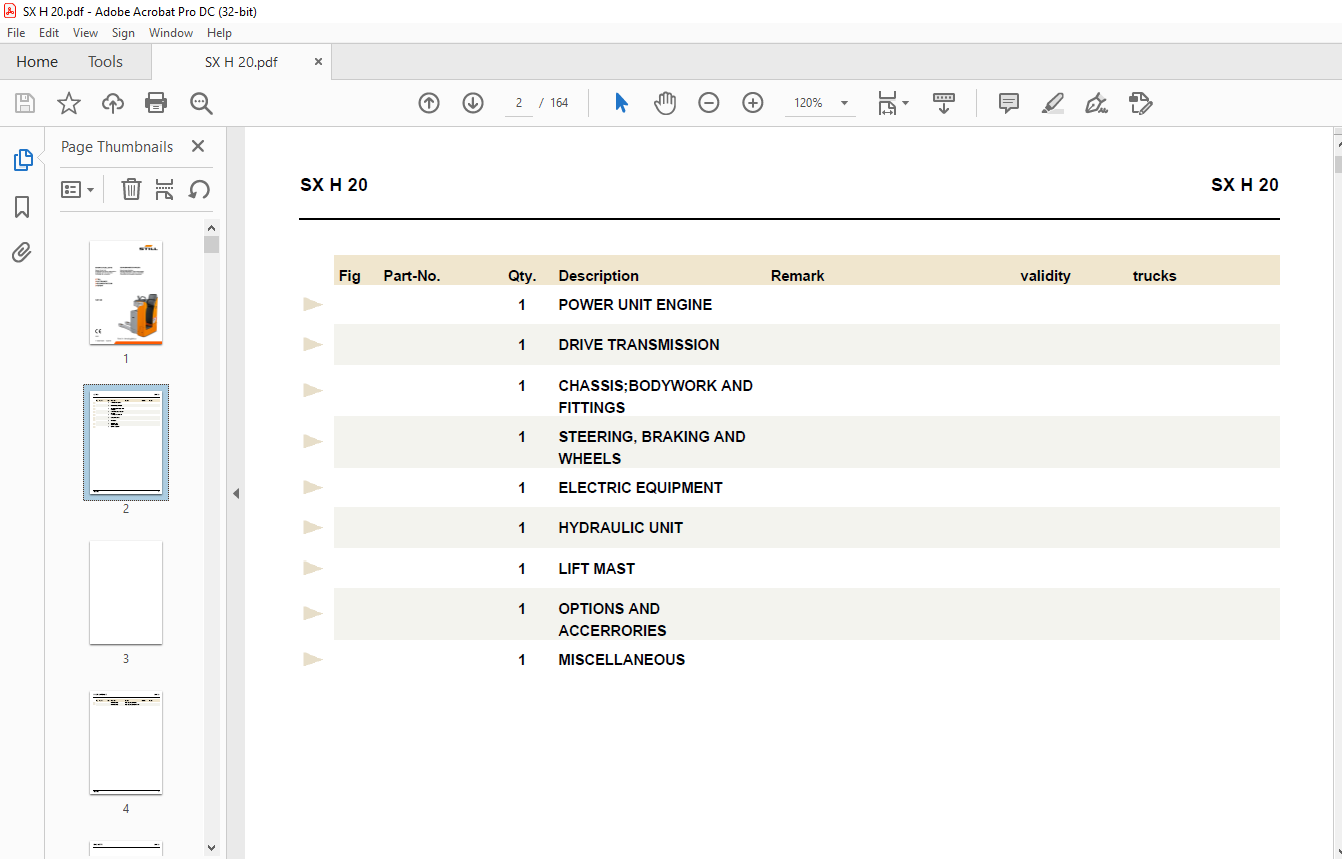Open the 120% zoom level dropdown
Screen dimensions: 1342x859
point(844,103)
